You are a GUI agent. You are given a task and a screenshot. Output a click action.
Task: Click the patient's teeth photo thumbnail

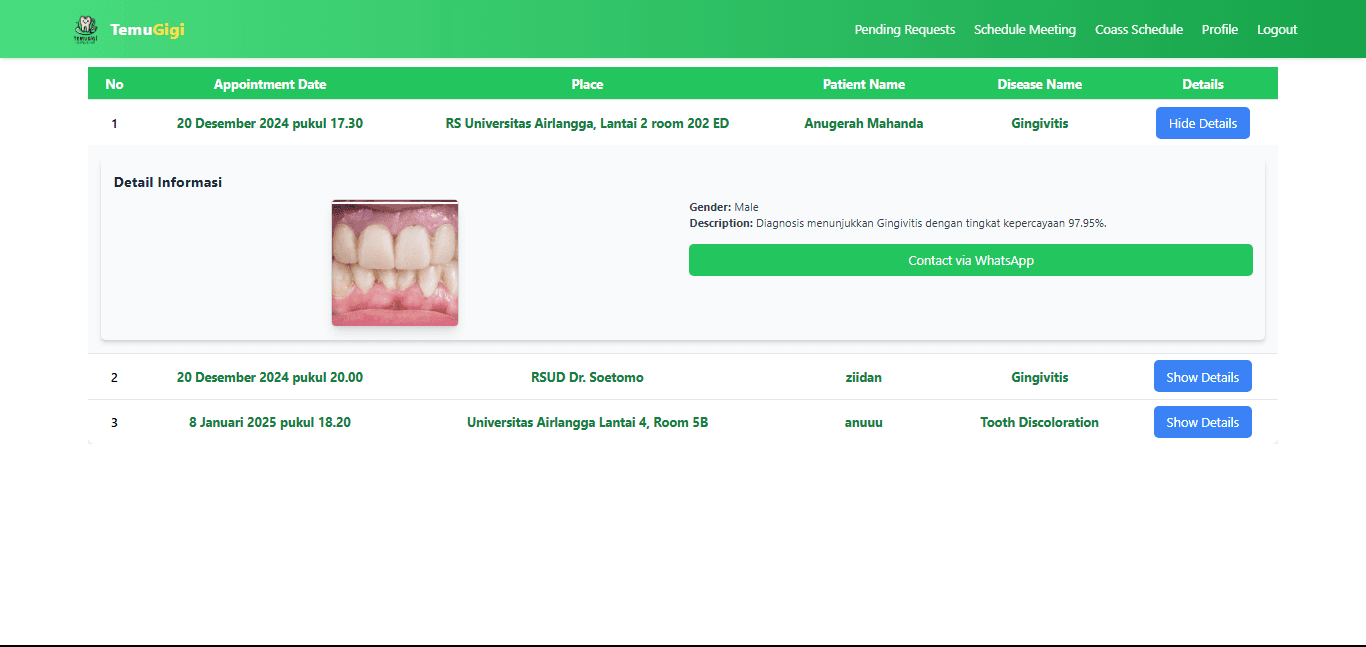coord(395,263)
